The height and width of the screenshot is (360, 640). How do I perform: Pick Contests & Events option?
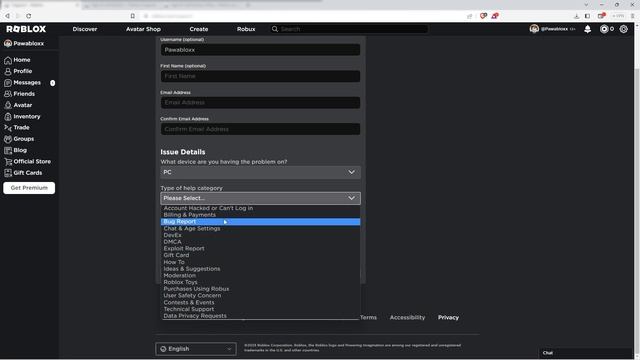click(x=260, y=302)
